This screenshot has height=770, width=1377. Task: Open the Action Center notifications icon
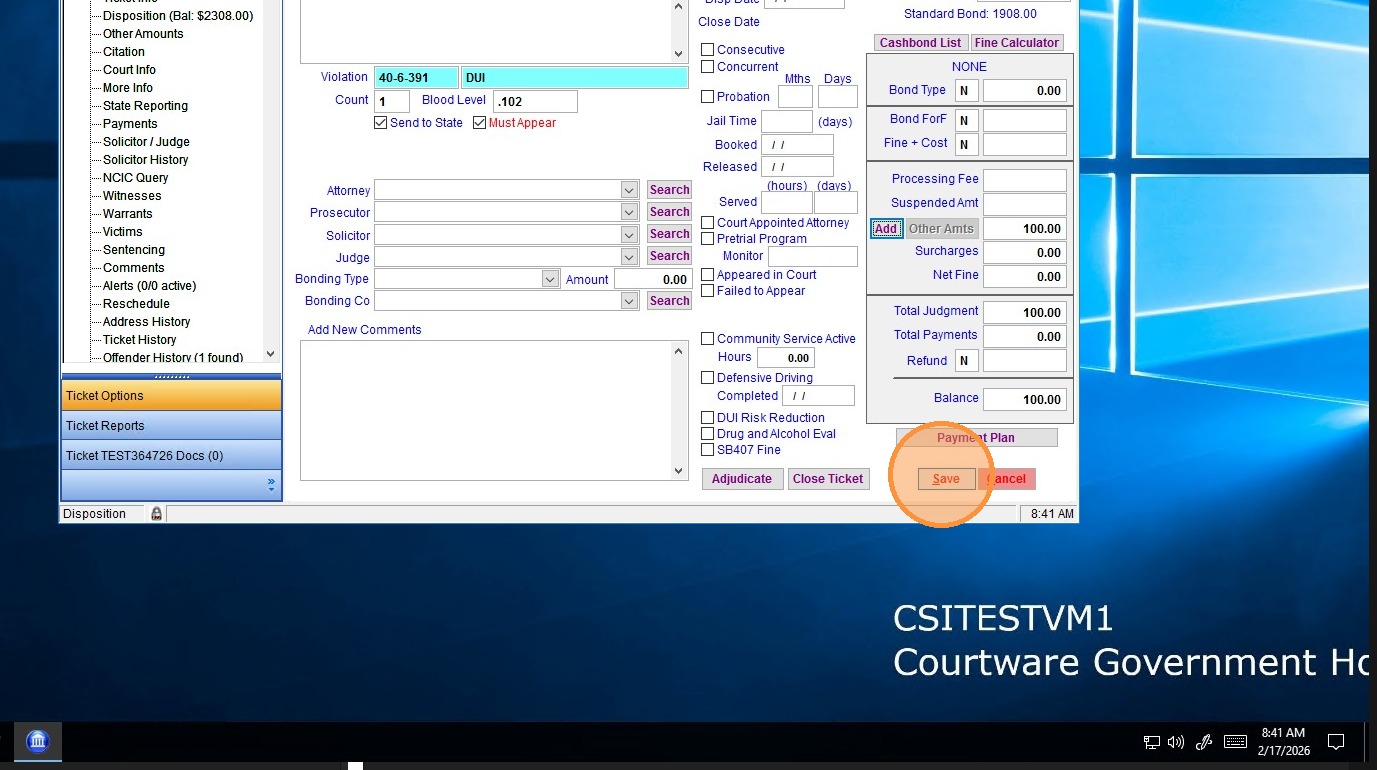(1335, 742)
